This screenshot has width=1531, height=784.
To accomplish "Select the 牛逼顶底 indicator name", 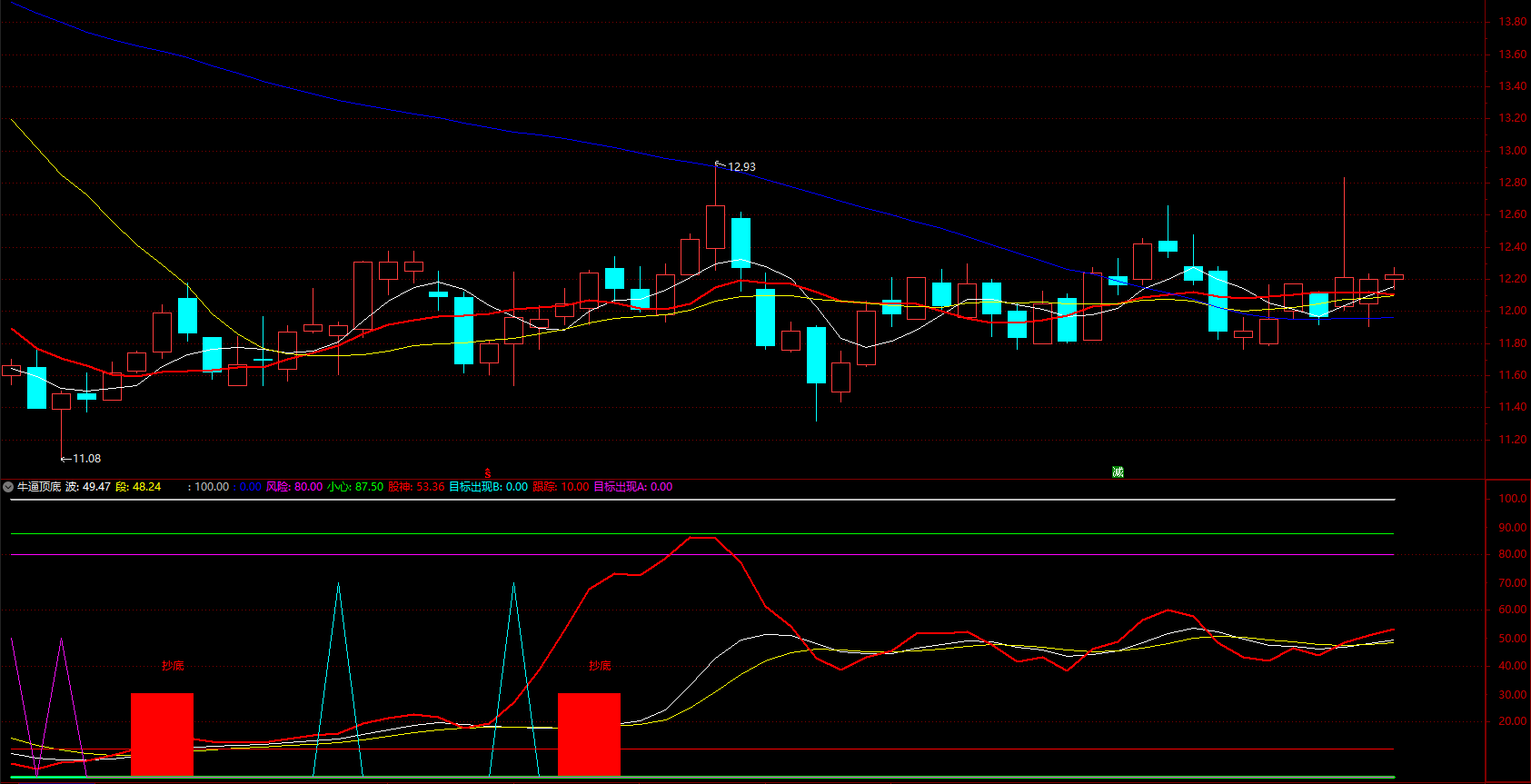I will [39, 487].
